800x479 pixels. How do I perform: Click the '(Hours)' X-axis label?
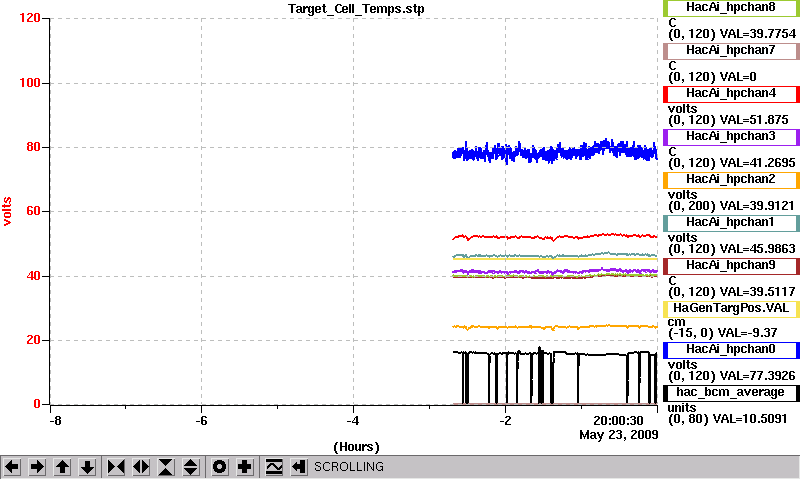coord(356,447)
